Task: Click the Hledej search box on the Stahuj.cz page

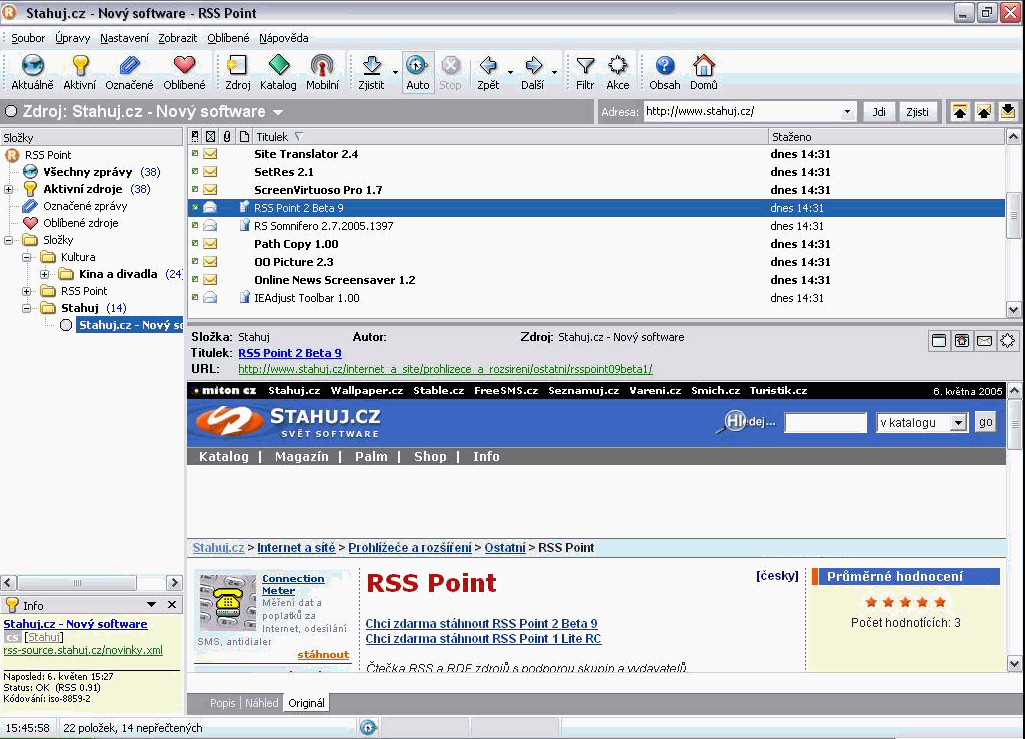Action: point(826,422)
